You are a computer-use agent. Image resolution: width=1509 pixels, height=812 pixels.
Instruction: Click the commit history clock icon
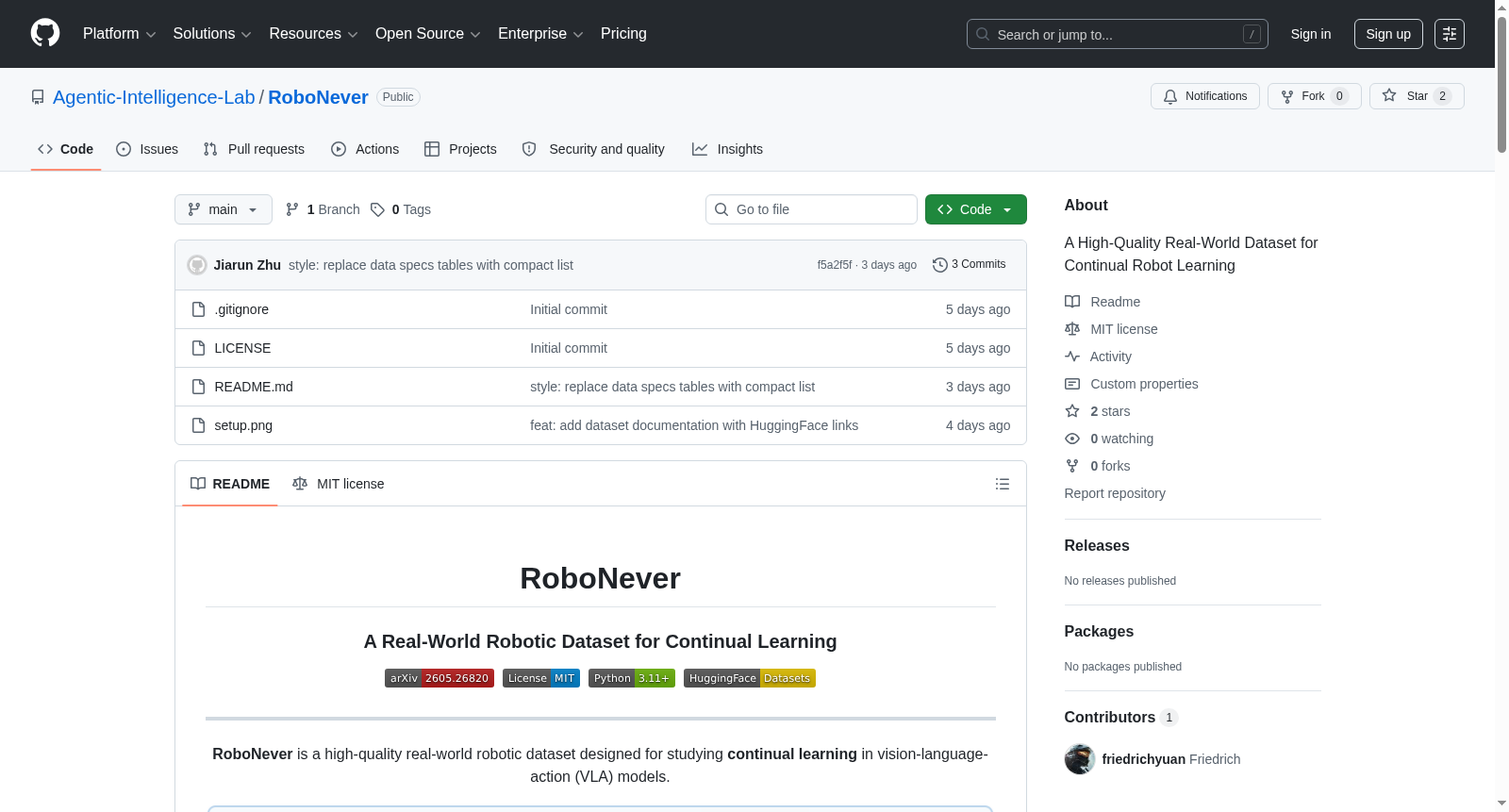pyautogui.click(x=940, y=265)
